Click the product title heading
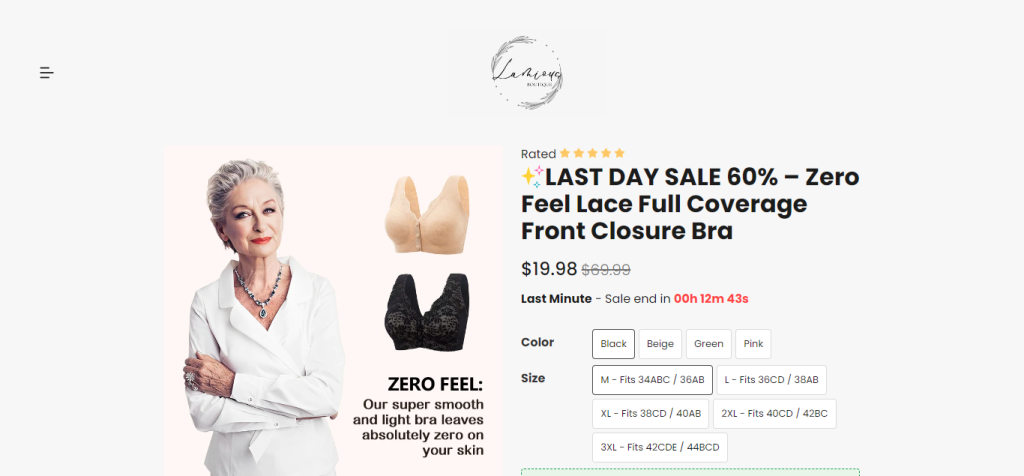 pyautogui.click(x=690, y=204)
